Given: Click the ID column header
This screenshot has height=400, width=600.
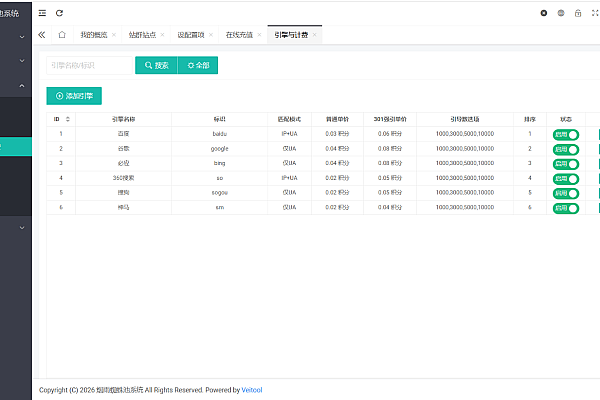Looking at the screenshot, I should click(61, 119).
